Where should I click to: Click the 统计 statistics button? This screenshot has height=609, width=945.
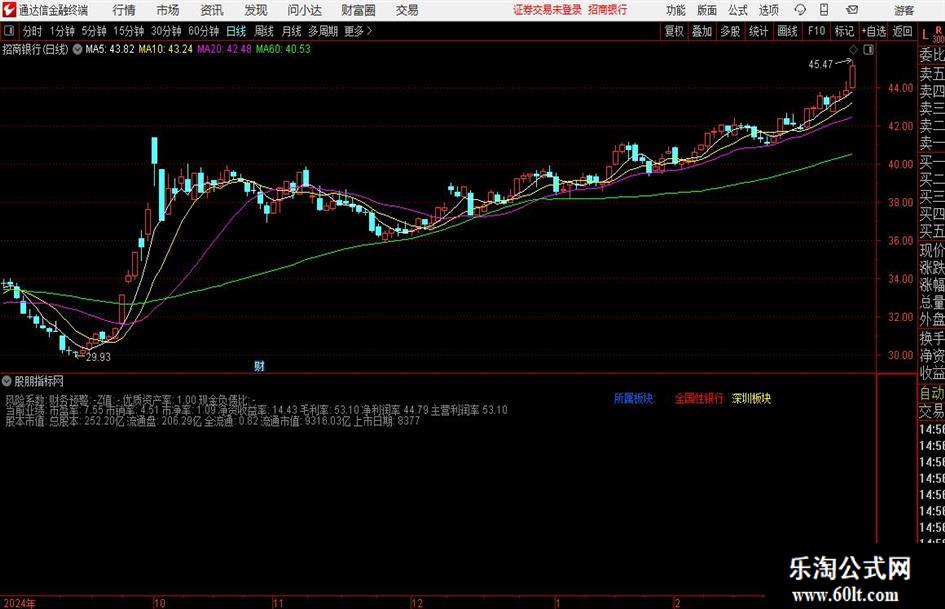tap(758, 31)
